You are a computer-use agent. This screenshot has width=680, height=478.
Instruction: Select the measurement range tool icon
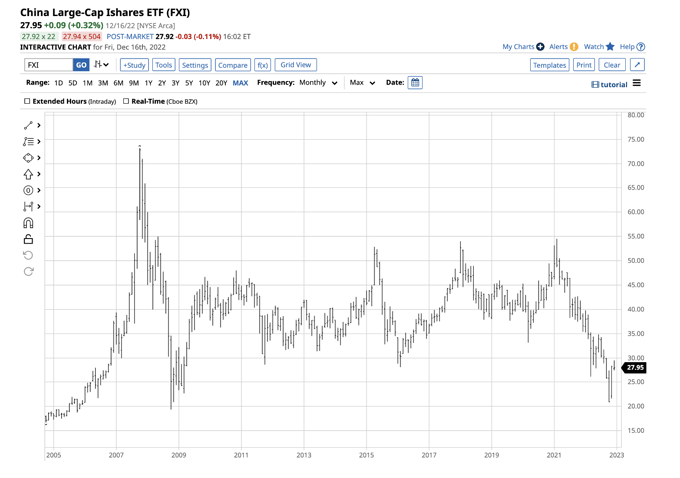[28, 206]
